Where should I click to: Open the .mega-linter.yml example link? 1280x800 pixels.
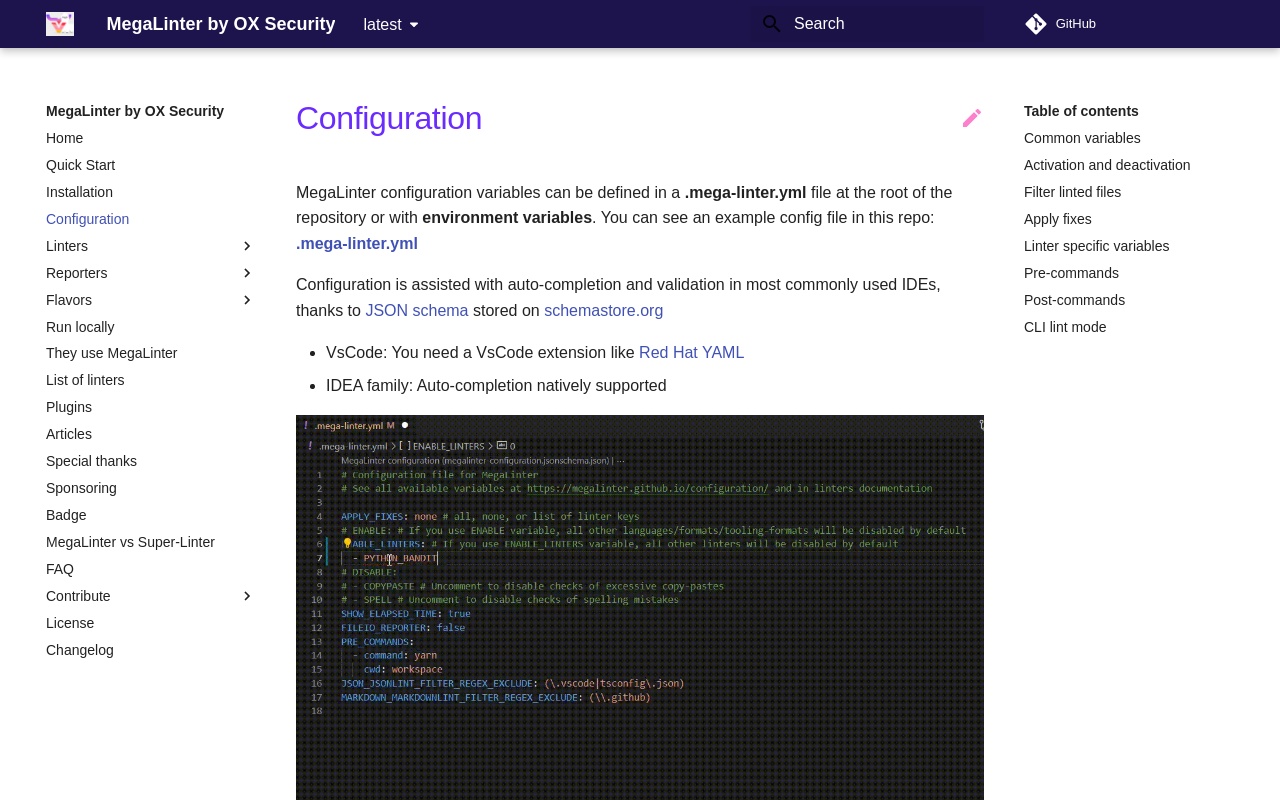point(357,243)
